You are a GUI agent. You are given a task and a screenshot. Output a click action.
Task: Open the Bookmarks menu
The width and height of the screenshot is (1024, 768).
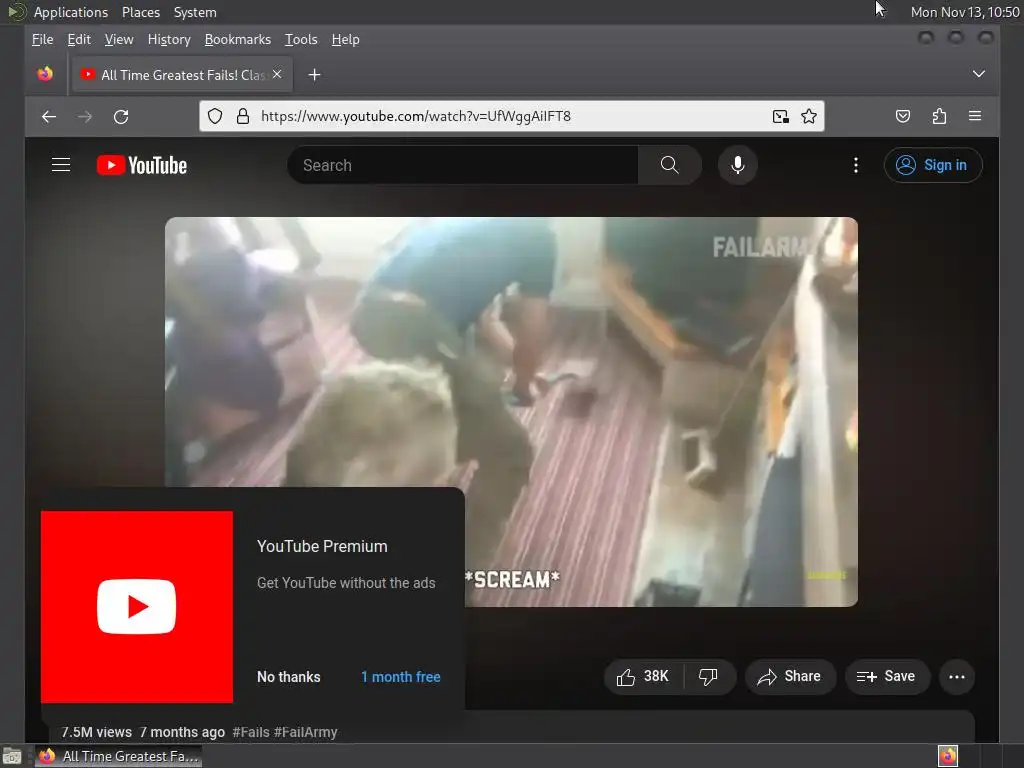pyautogui.click(x=238, y=40)
